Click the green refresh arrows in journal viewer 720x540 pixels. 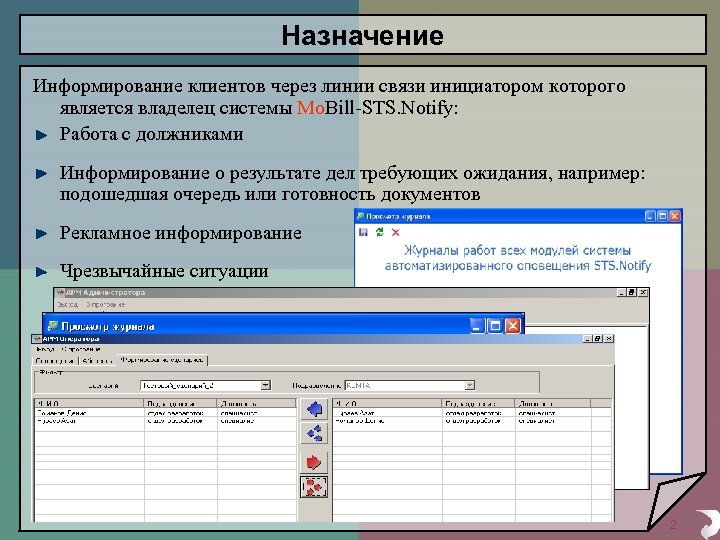pos(379,232)
